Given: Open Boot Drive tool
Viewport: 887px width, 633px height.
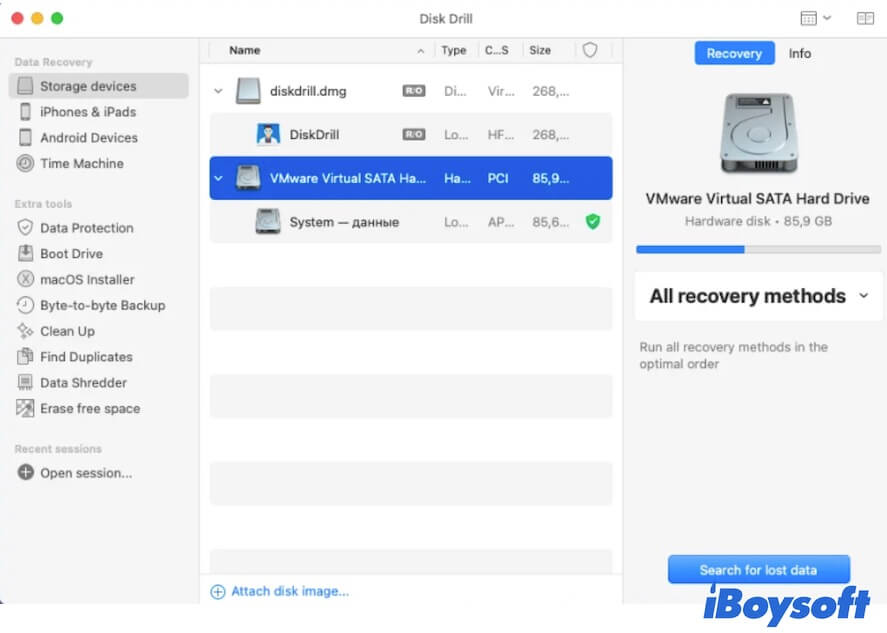Looking at the screenshot, I should (72, 253).
